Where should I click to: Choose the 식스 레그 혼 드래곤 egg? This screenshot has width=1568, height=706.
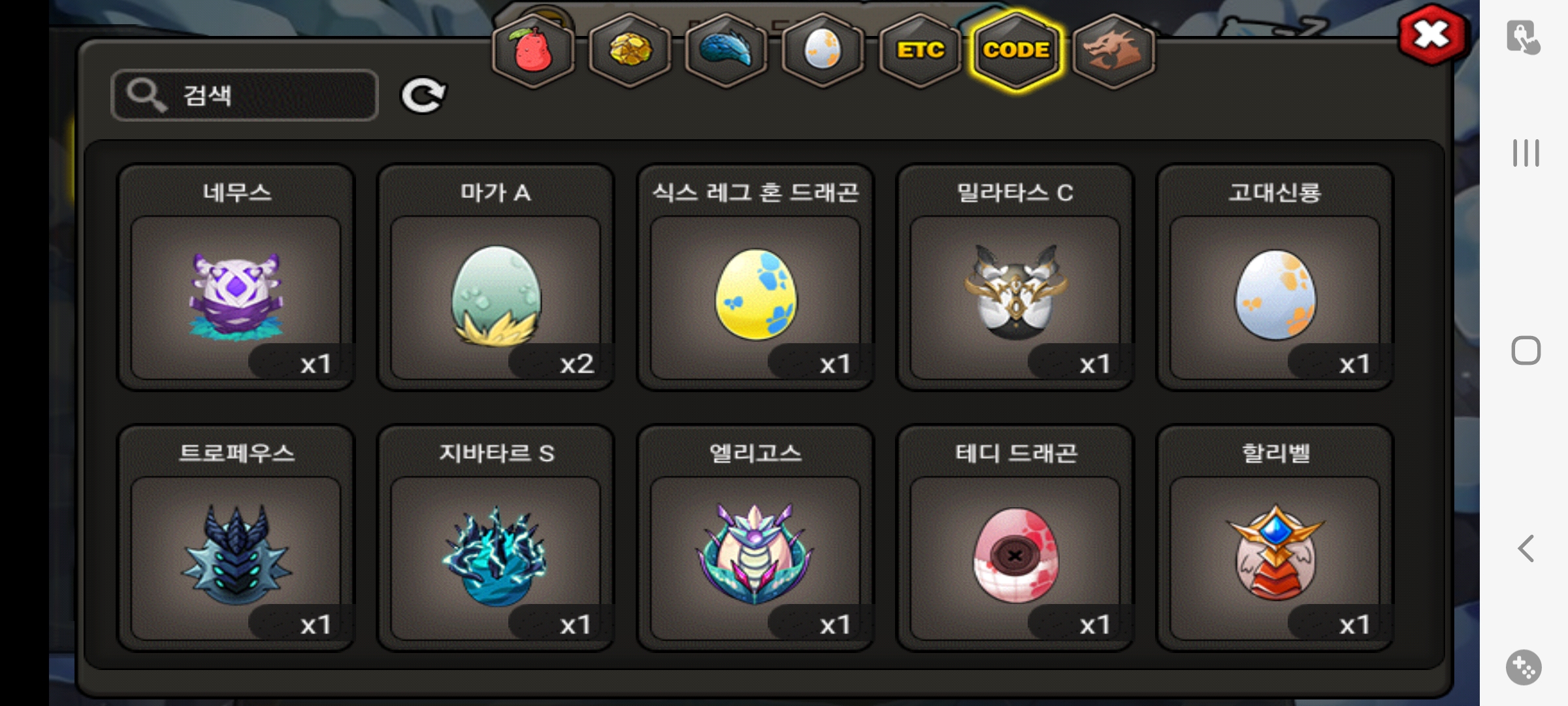755,277
